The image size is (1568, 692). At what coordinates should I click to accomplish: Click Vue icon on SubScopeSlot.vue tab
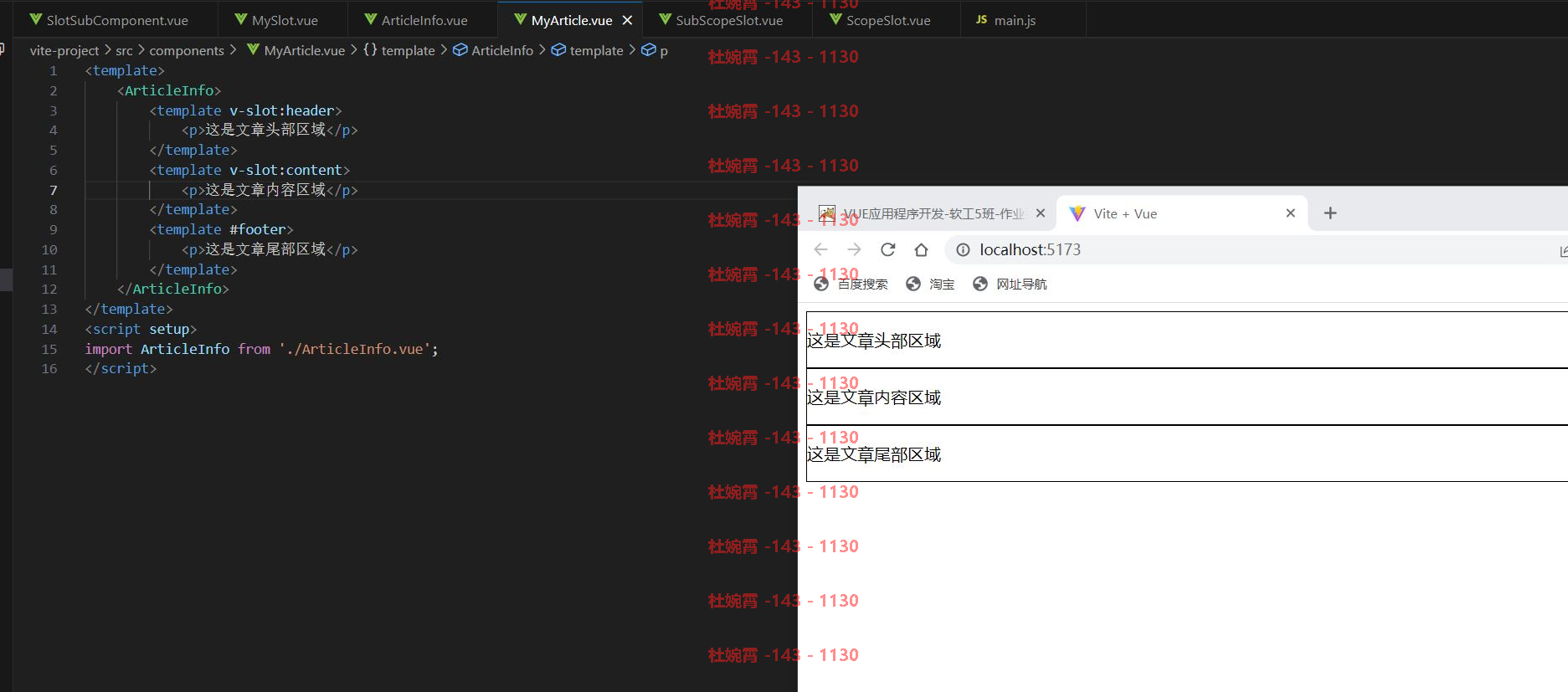click(666, 19)
